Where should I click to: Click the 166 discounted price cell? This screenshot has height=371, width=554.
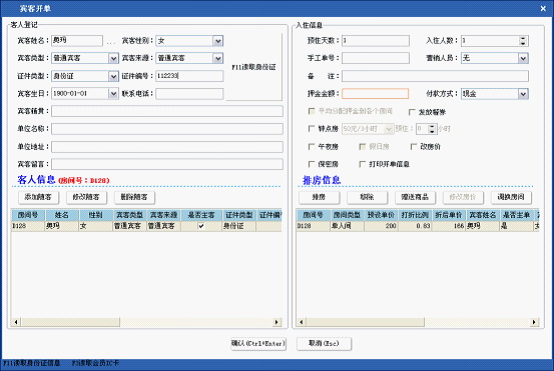[x=449, y=226]
